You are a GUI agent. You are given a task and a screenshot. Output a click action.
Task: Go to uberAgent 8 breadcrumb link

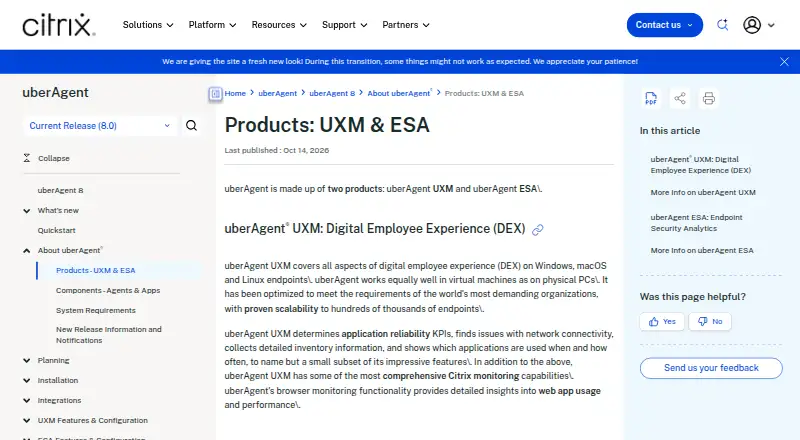pos(332,93)
